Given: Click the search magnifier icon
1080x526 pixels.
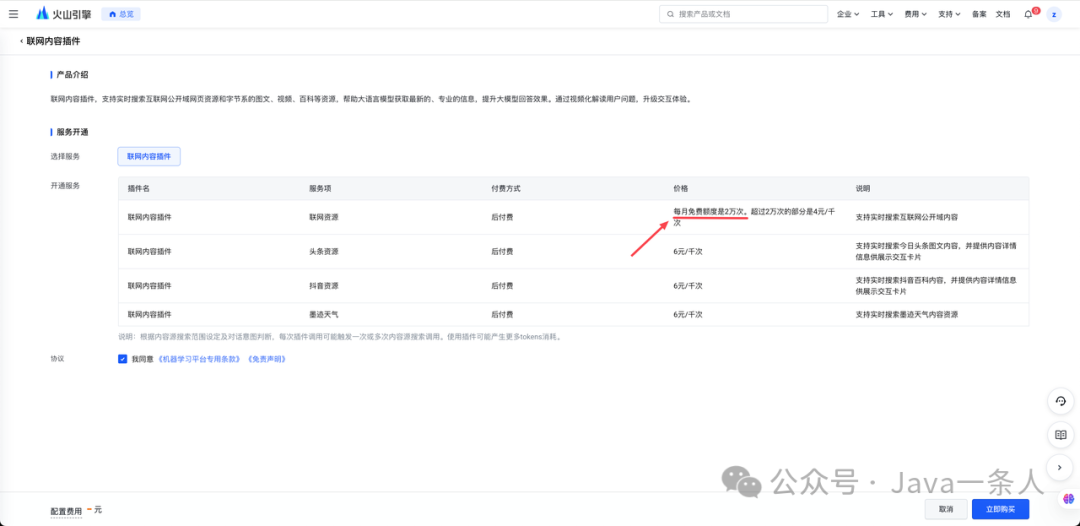Looking at the screenshot, I should [670, 14].
